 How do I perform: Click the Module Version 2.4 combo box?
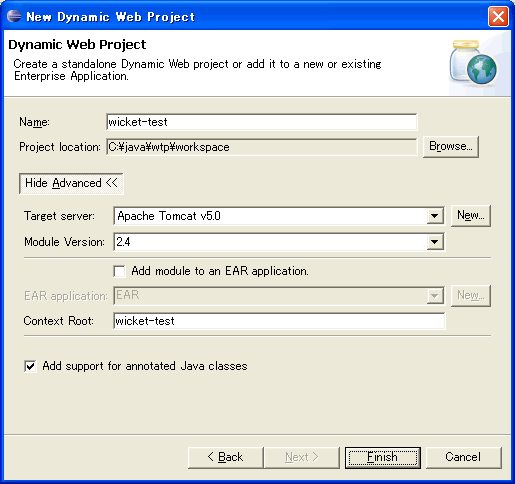coord(279,242)
